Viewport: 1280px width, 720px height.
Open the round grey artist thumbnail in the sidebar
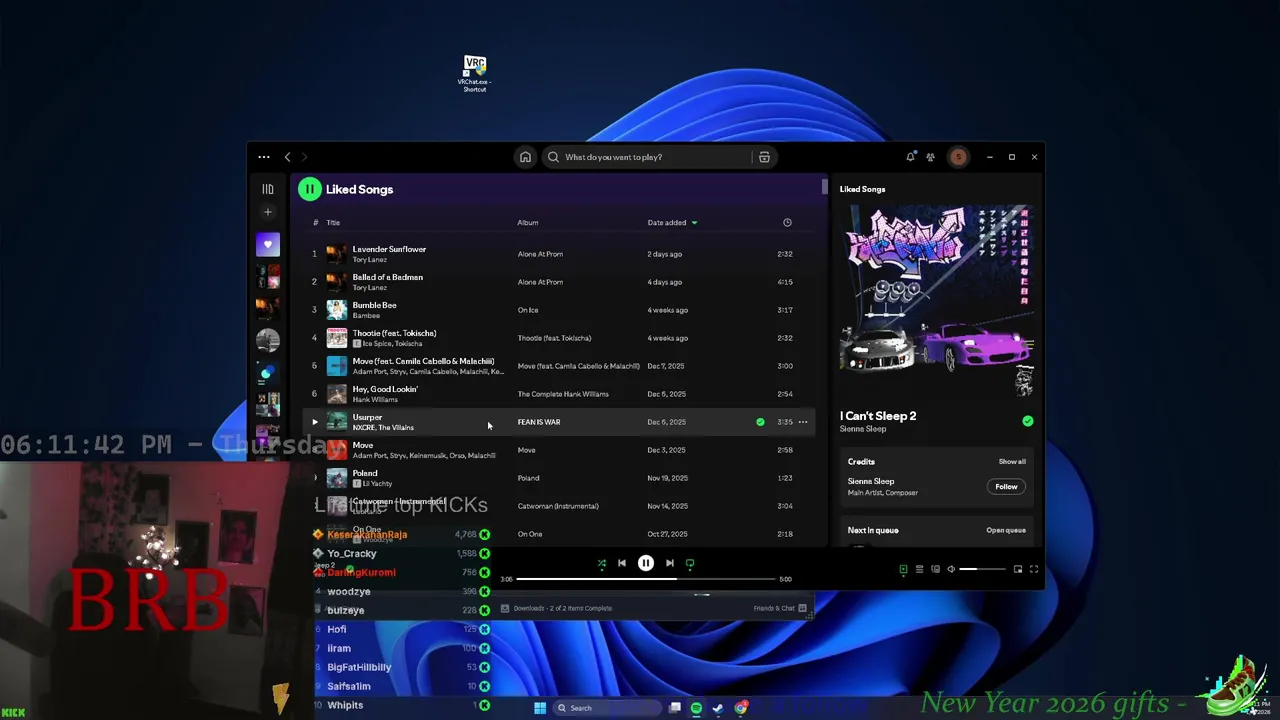point(267,341)
